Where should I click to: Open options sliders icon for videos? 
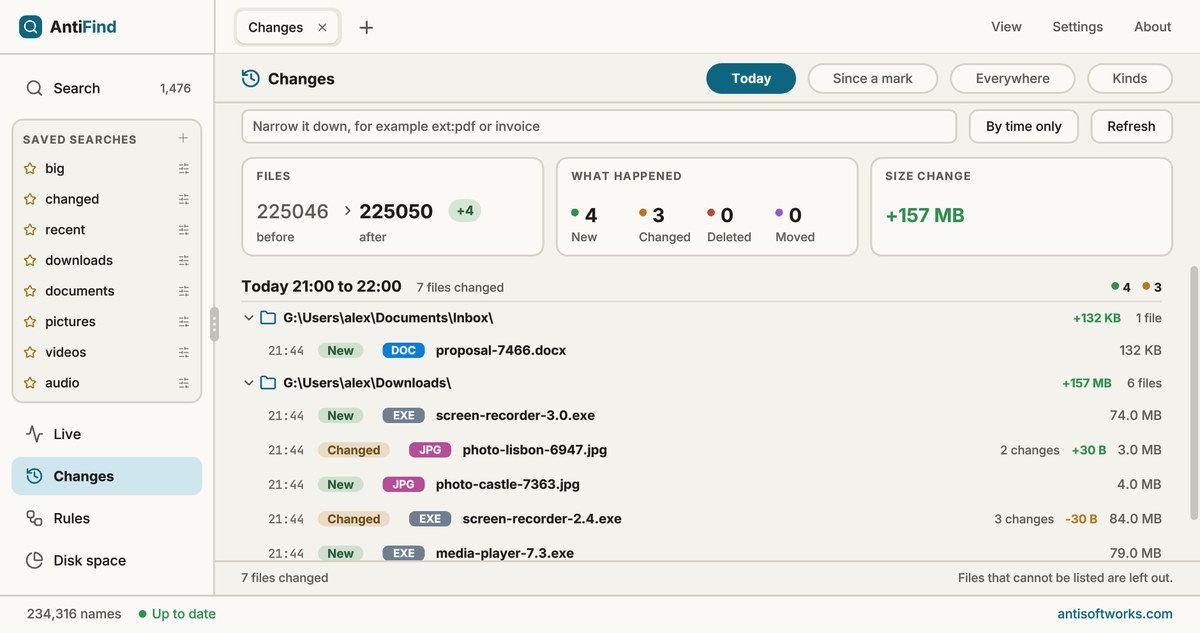184,353
